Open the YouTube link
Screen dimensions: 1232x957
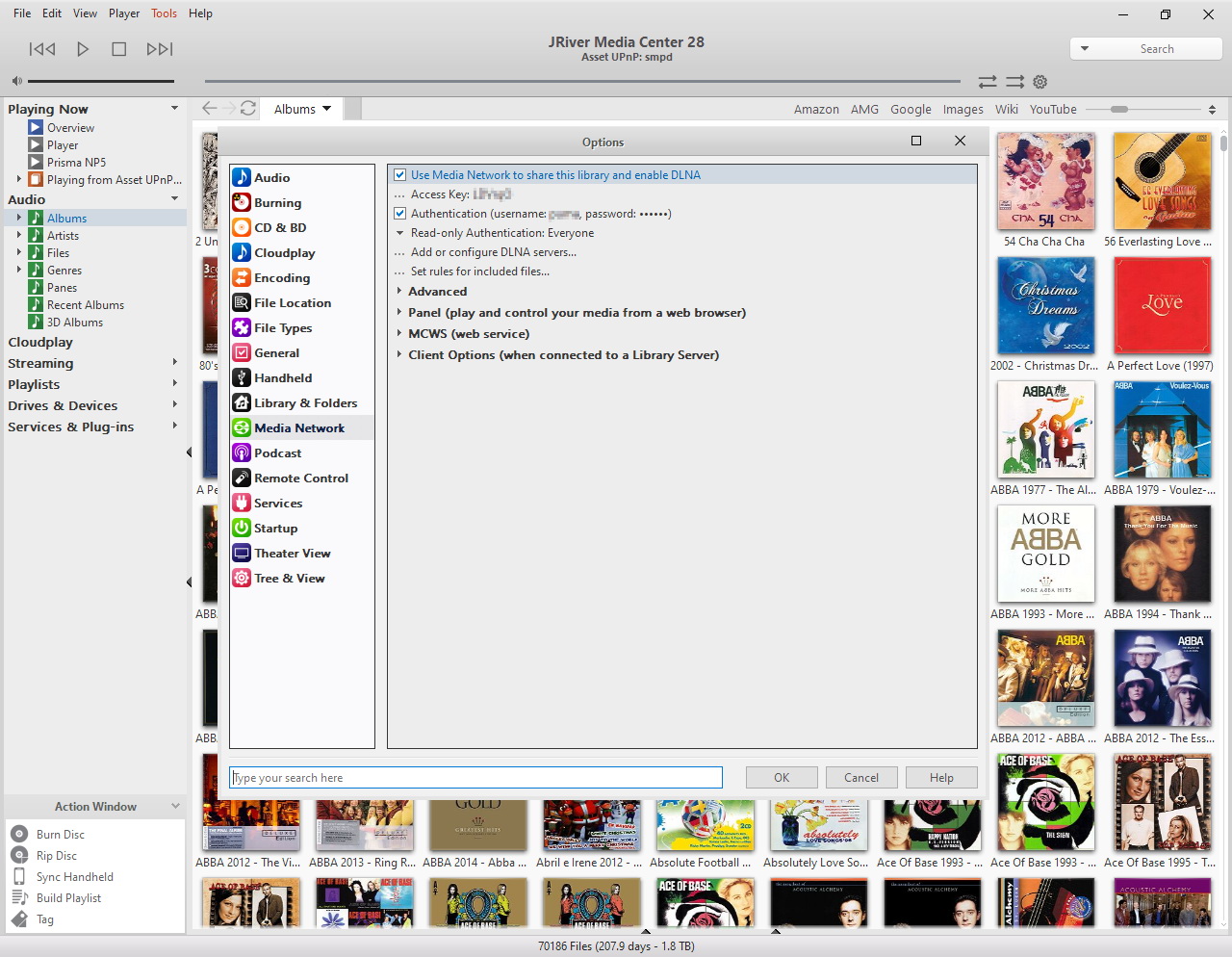(x=1053, y=109)
